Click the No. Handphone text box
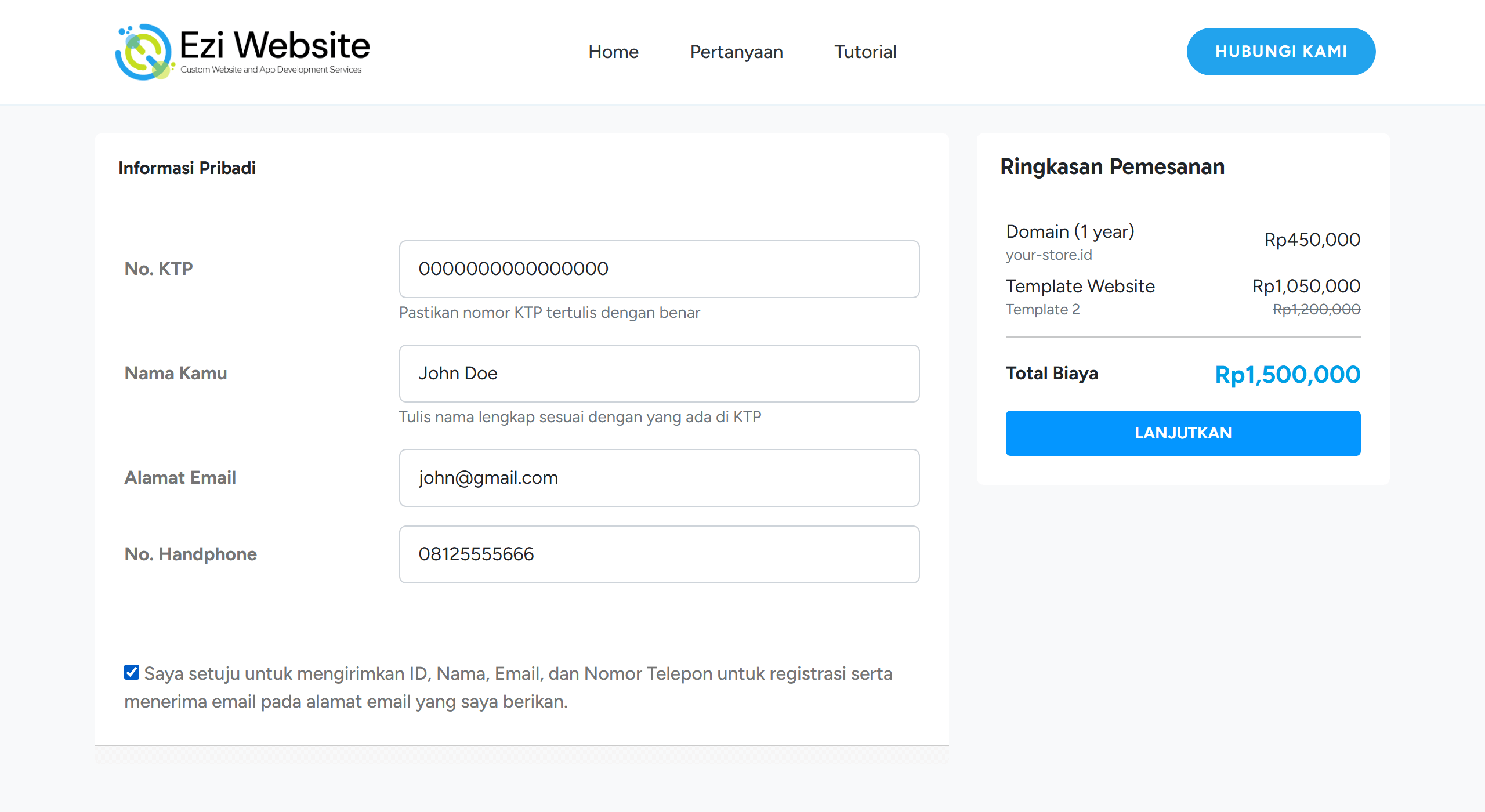This screenshot has height=812, width=1485. (x=659, y=554)
